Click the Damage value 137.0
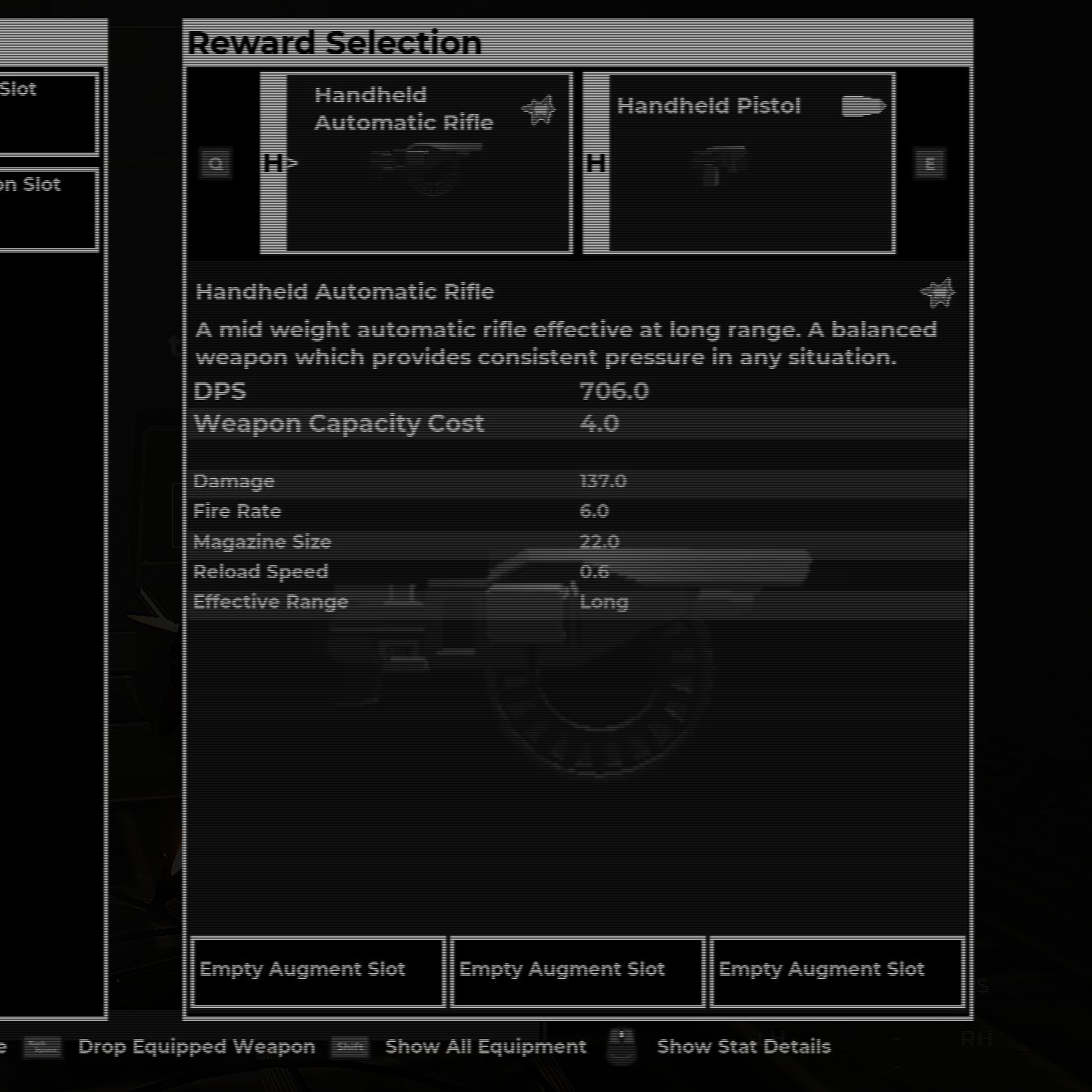This screenshot has height=1092, width=1092. point(603,481)
